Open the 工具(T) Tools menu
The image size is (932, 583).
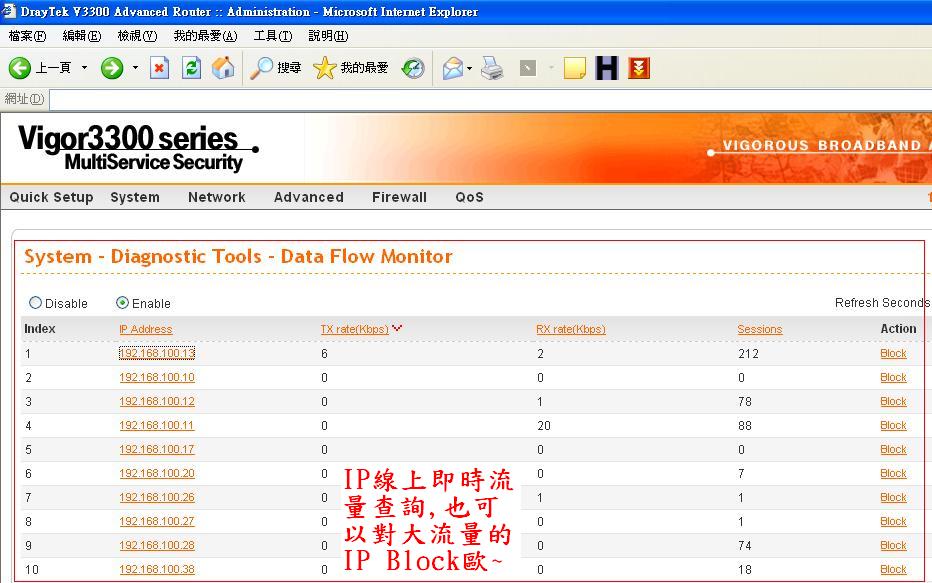273,36
